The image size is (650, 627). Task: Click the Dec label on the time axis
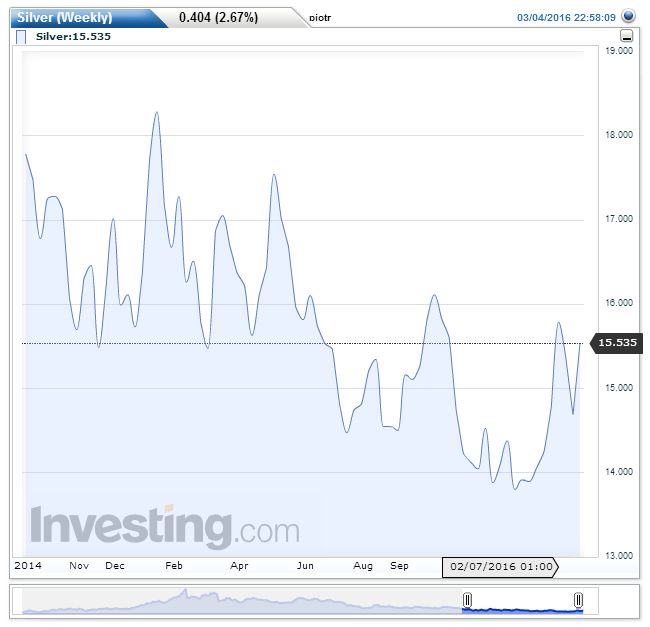[x=115, y=566]
